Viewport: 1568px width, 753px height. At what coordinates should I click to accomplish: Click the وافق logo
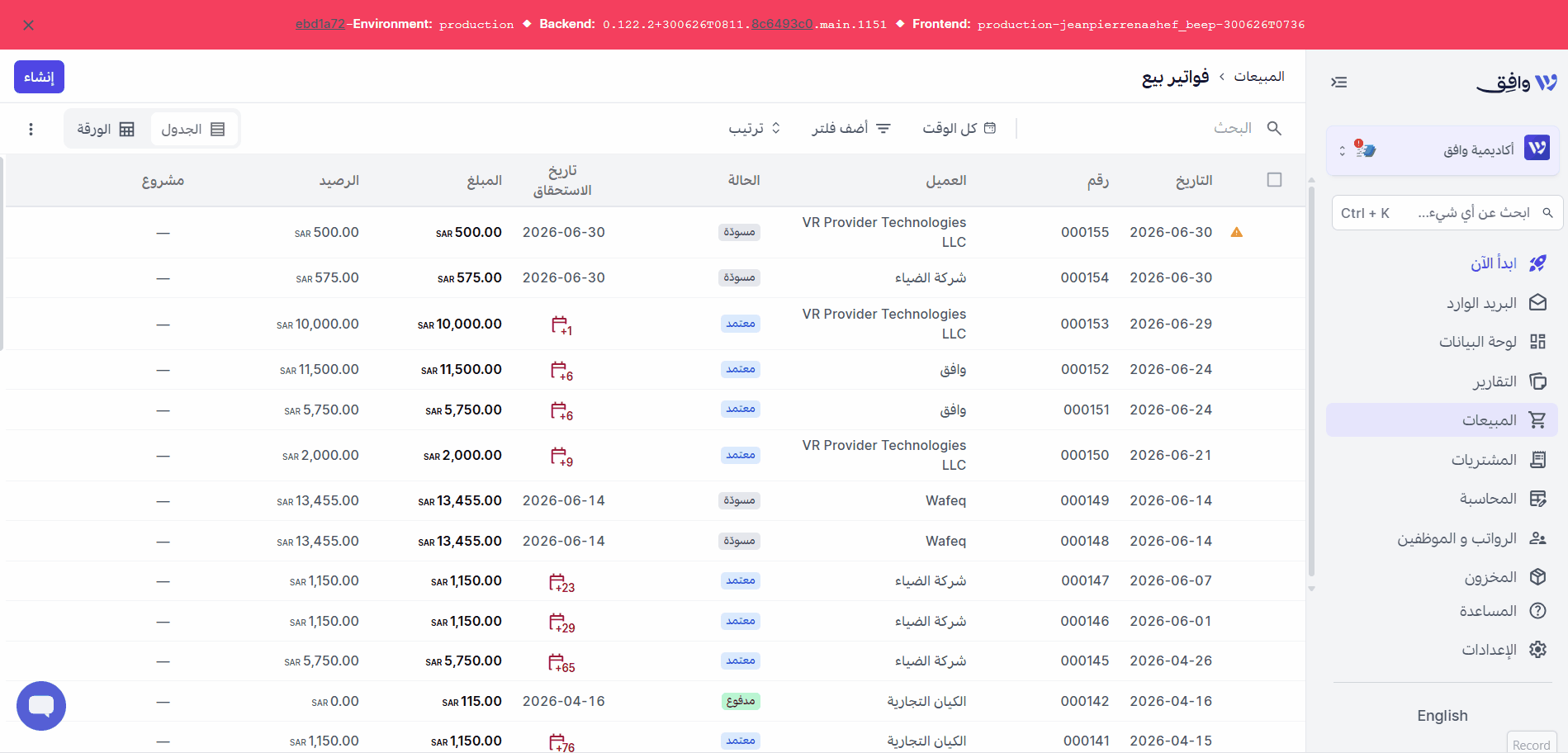point(1517,82)
